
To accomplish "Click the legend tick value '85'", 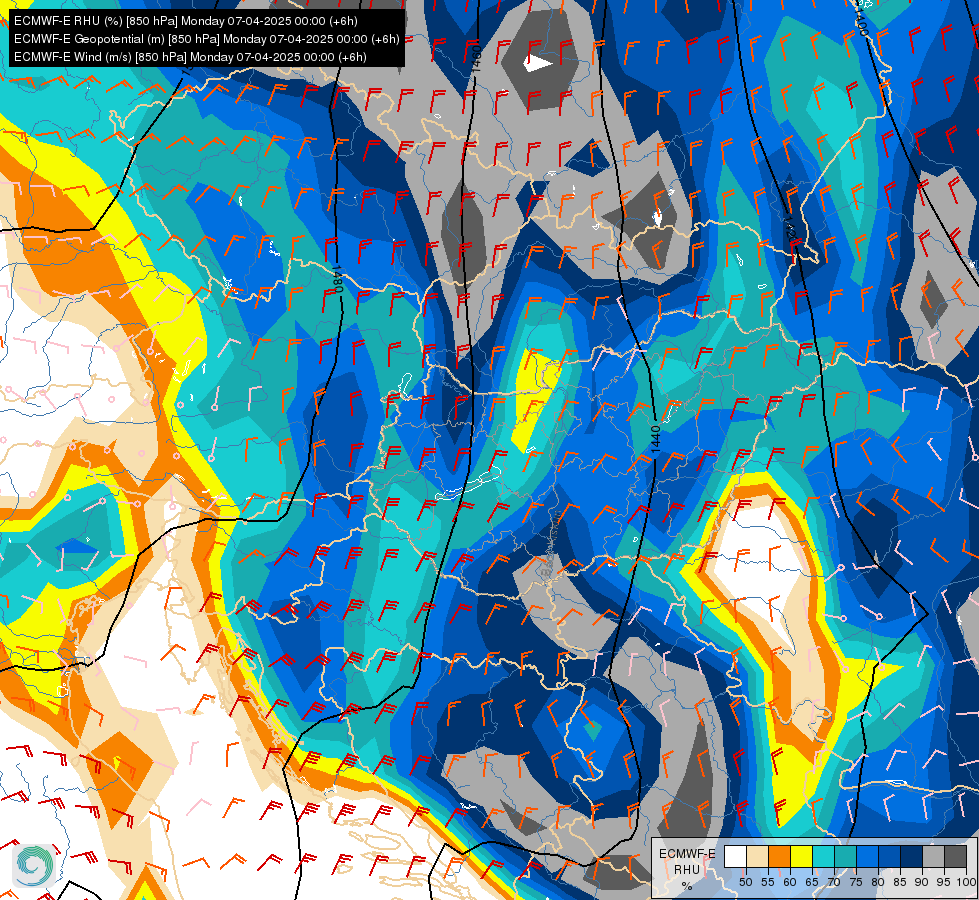I will click(x=900, y=882).
